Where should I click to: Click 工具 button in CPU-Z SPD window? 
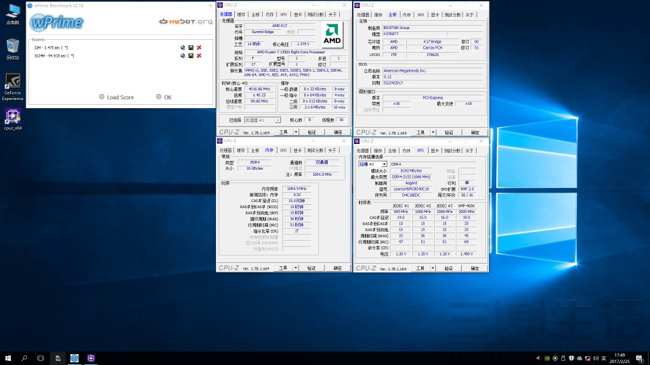pyautogui.click(x=420, y=268)
